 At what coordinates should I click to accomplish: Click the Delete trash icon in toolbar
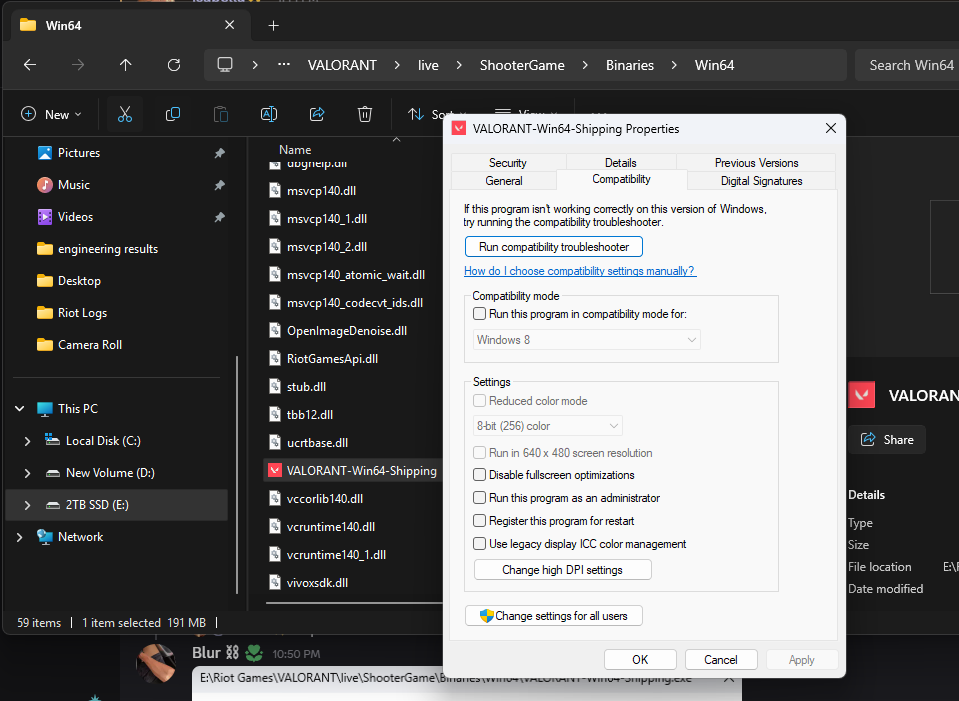365,114
